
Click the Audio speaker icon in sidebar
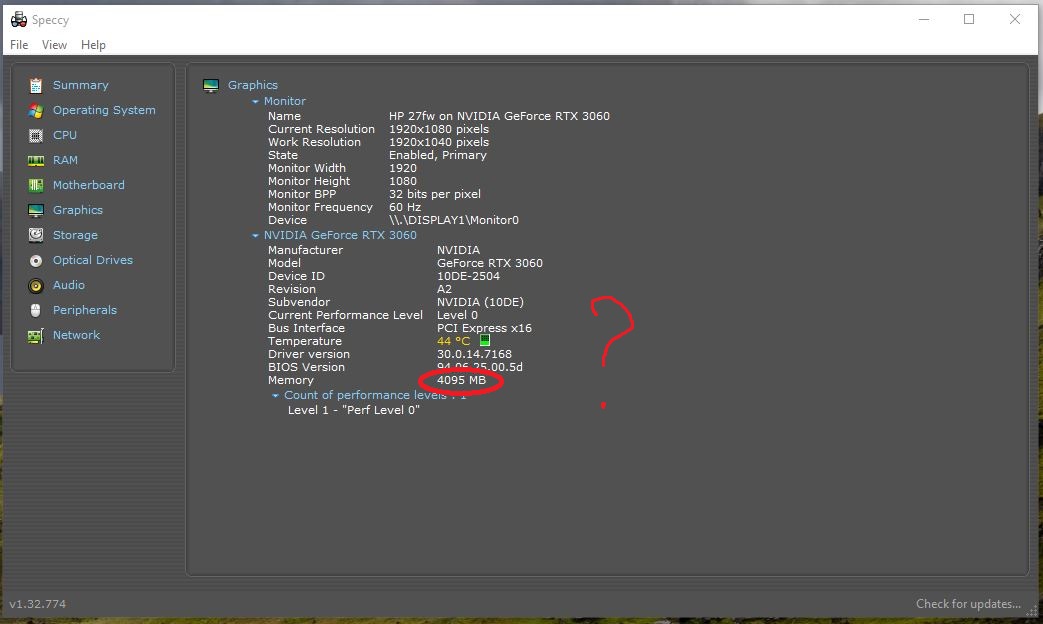pos(36,285)
